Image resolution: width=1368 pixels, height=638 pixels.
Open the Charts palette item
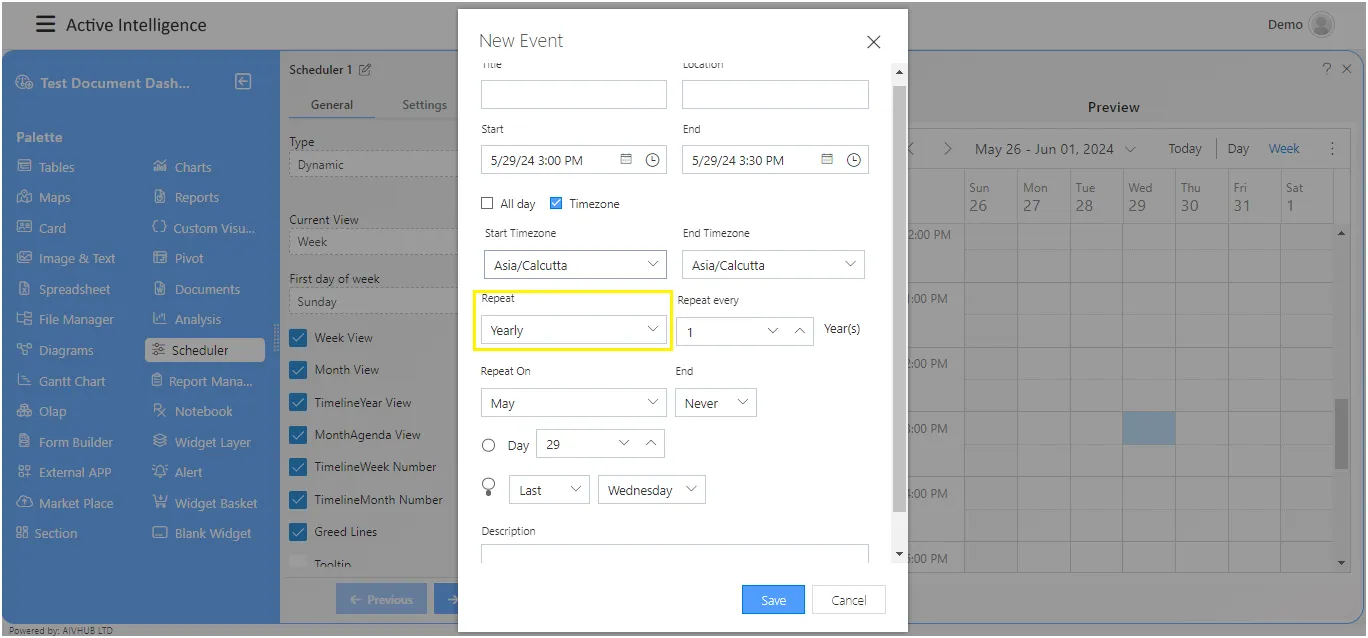pyautogui.click(x=182, y=167)
